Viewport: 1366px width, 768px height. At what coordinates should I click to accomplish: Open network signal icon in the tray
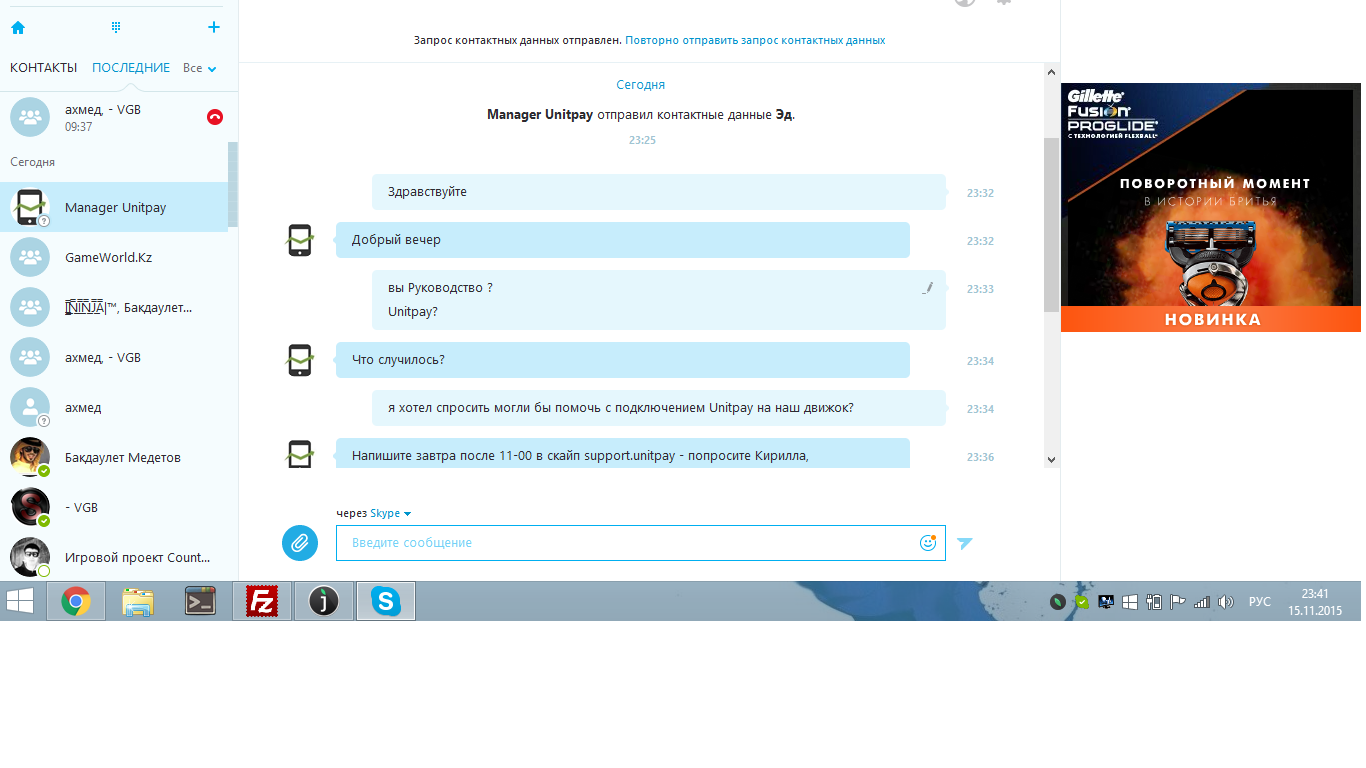(x=1202, y=602)
